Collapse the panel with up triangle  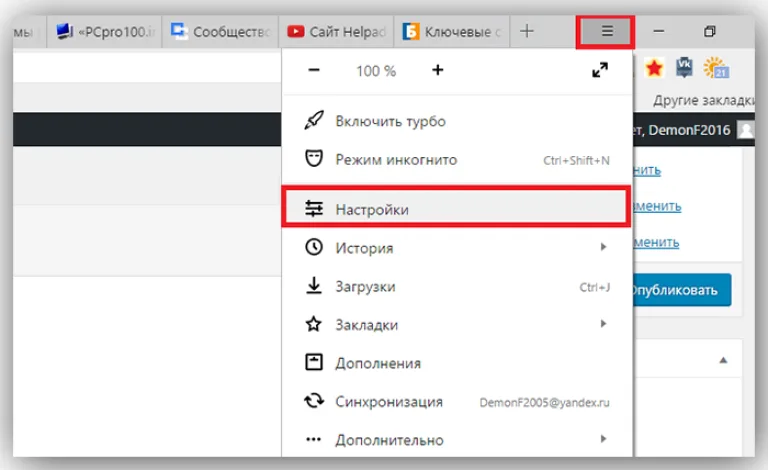pos(723,360)
